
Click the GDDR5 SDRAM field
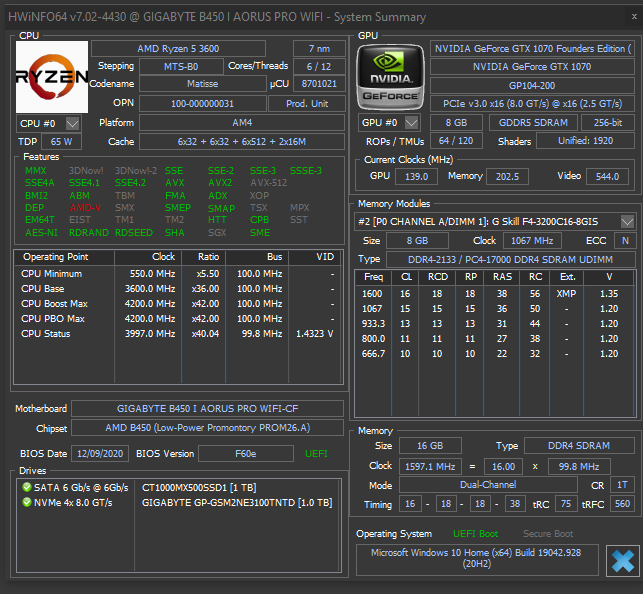click(x=533, y=123)
